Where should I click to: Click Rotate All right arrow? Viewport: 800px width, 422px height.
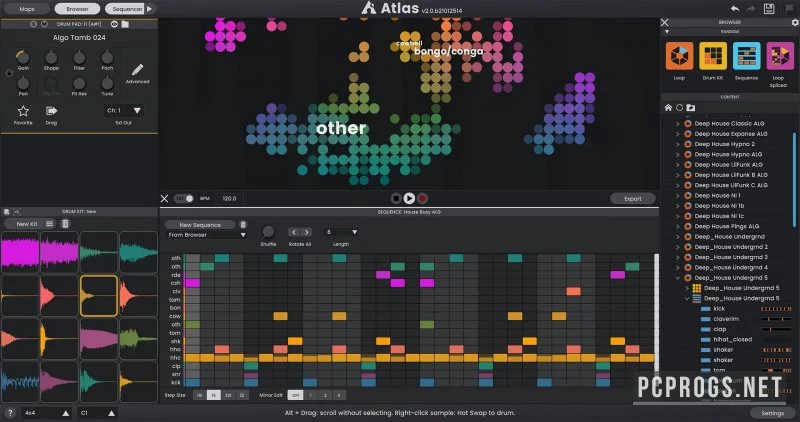coord(306,232)
